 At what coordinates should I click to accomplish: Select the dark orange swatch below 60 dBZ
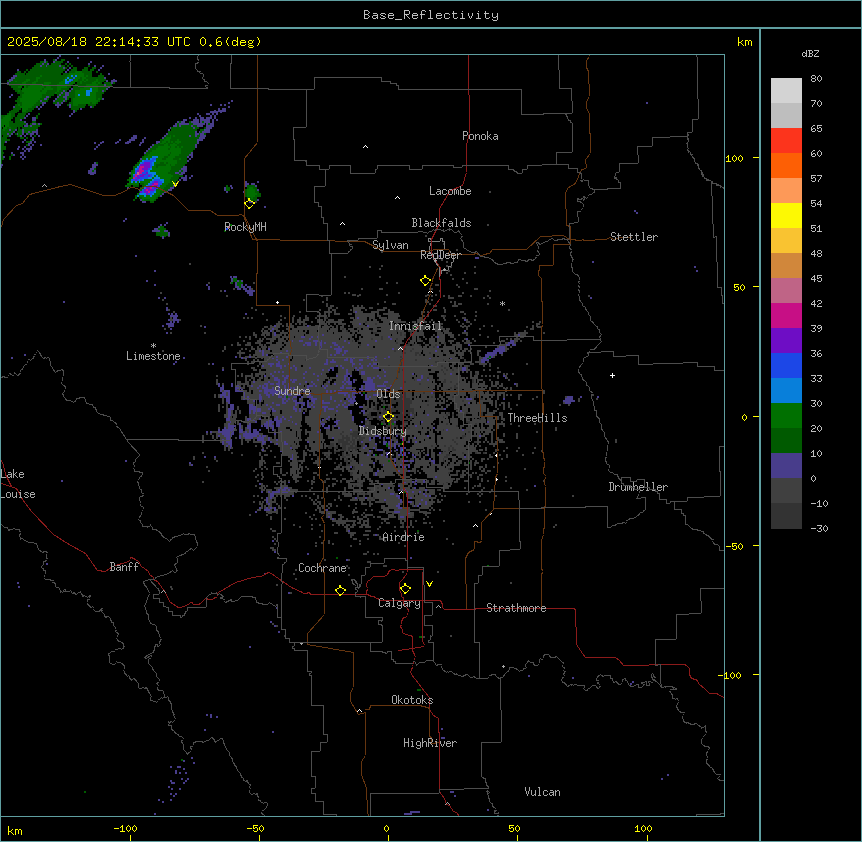tap(786, 165)
